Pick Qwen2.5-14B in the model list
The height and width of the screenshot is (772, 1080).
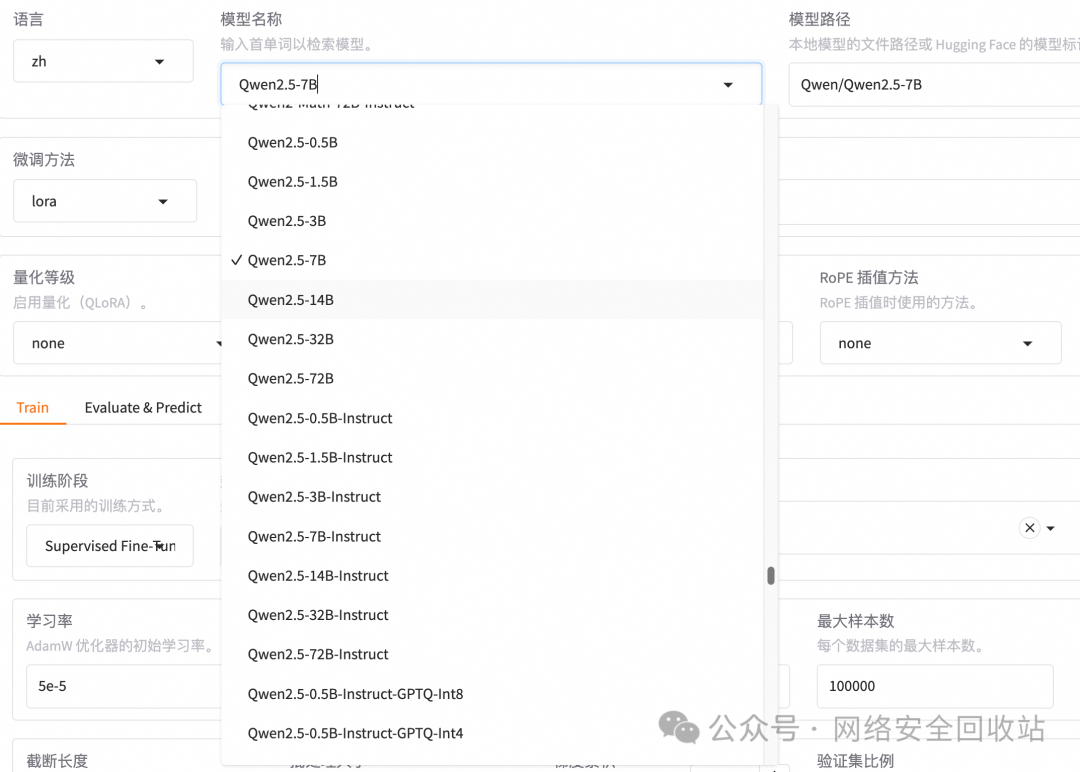click(x=492, y=300)
